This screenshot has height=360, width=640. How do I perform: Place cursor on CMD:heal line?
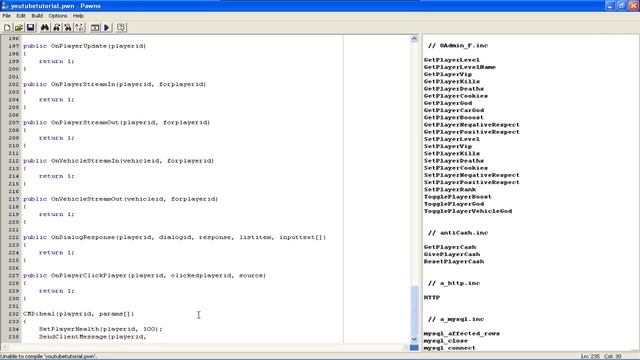(78, 314)
